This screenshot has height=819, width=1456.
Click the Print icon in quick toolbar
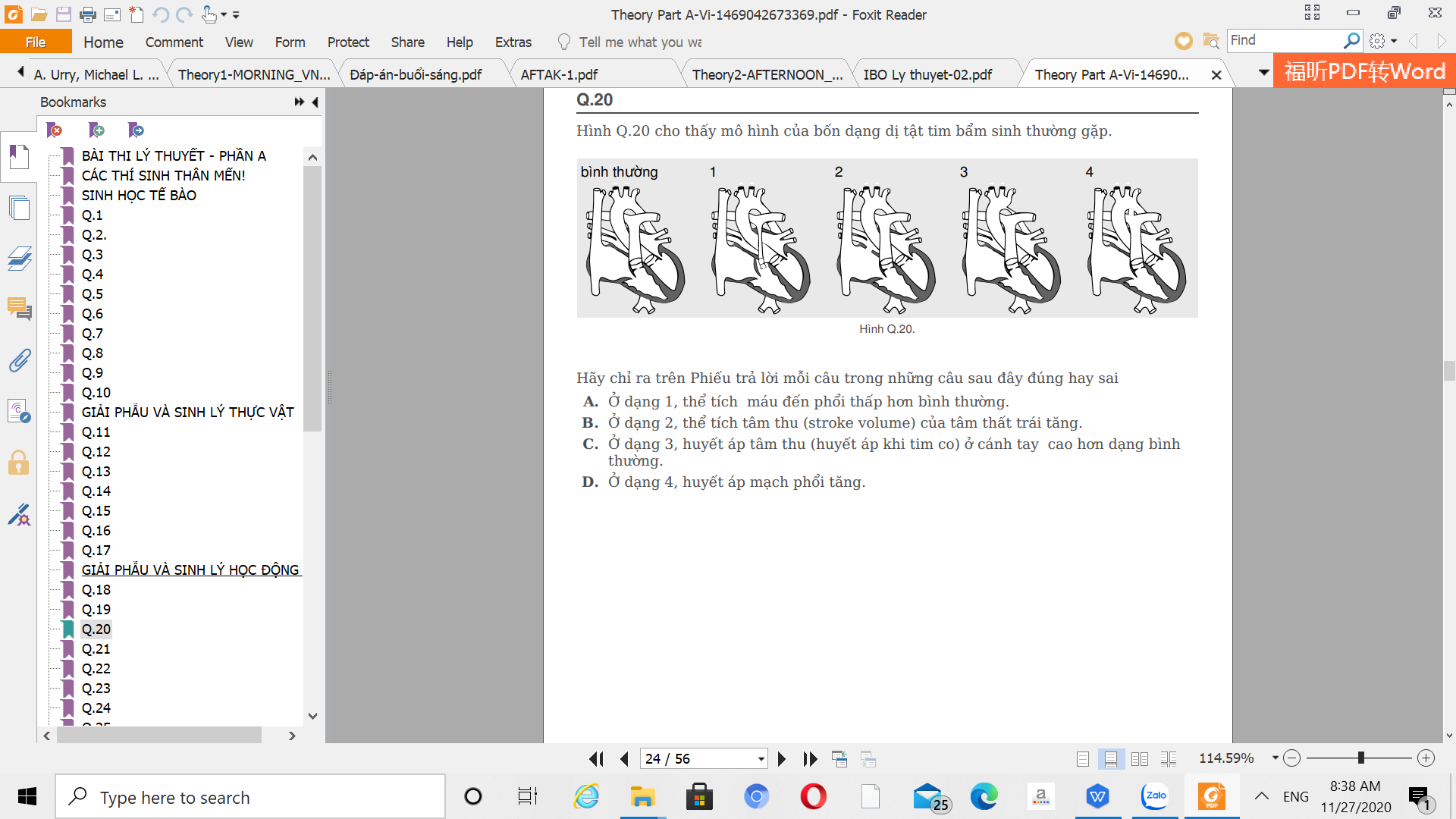[x=88, y=14]
